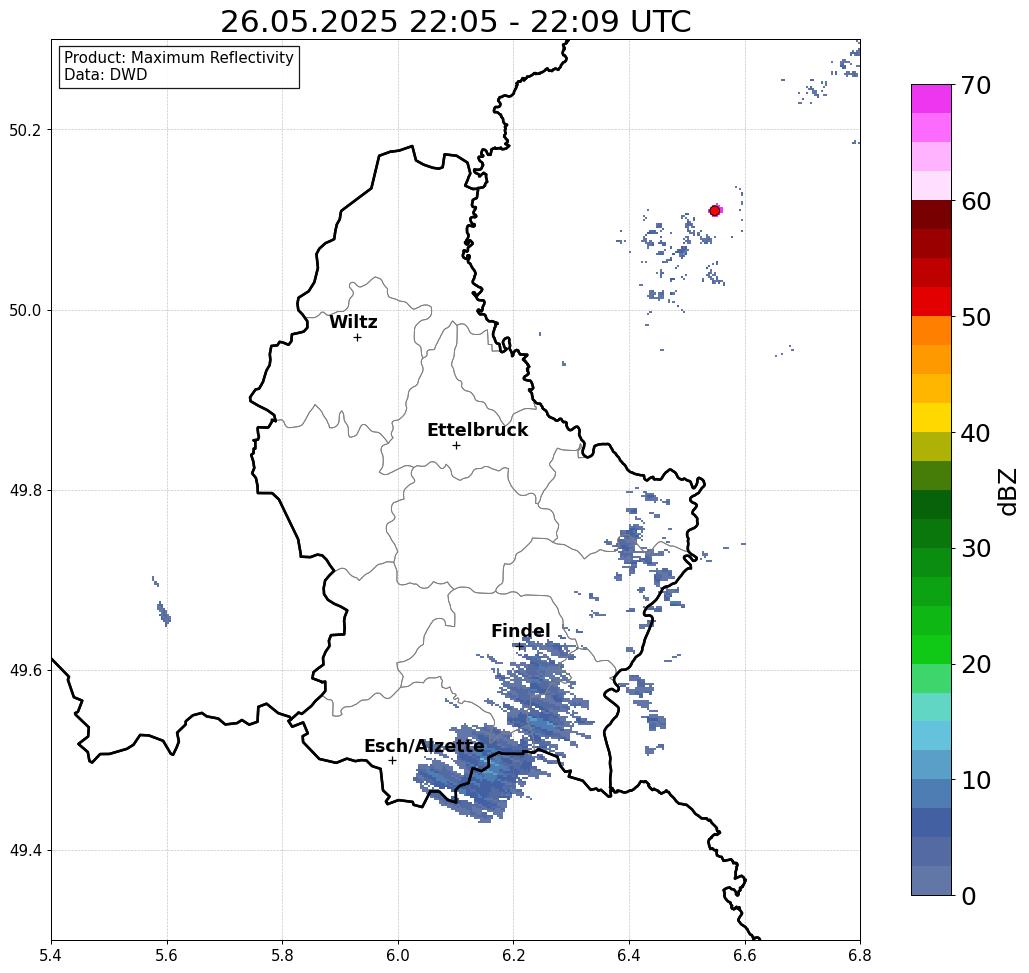Click the 49.4 latitude tick label
The height and width of the screenshot is (973, 1029).
25,850
